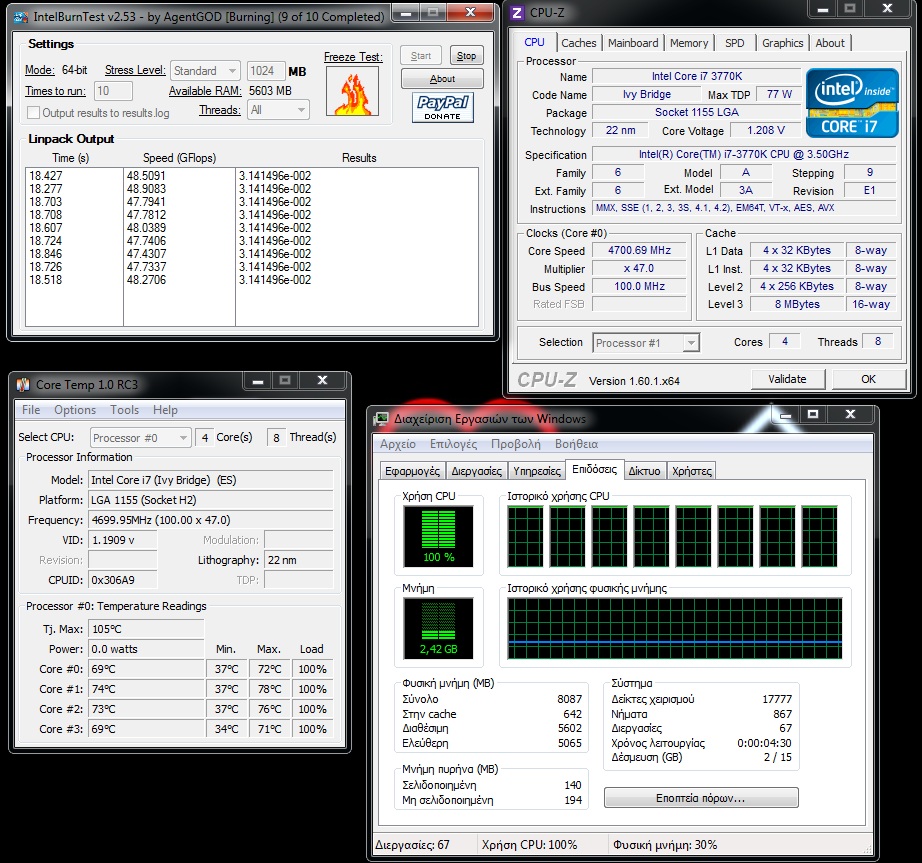Switch to the Χρήστες tab
The height and width of the screenshot is (863, 922).
click(692, 471)
